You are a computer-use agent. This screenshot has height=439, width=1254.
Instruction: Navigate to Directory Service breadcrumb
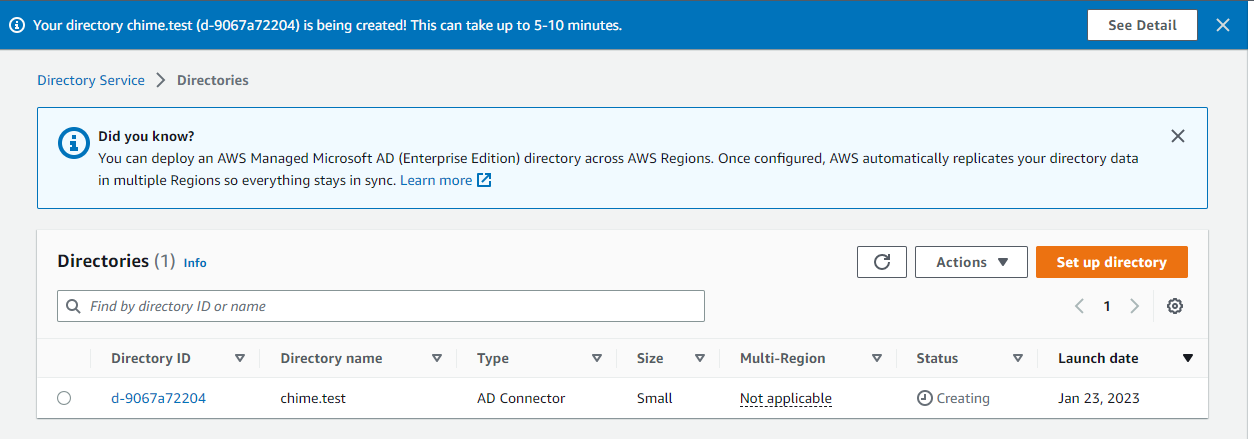point(91,80)
